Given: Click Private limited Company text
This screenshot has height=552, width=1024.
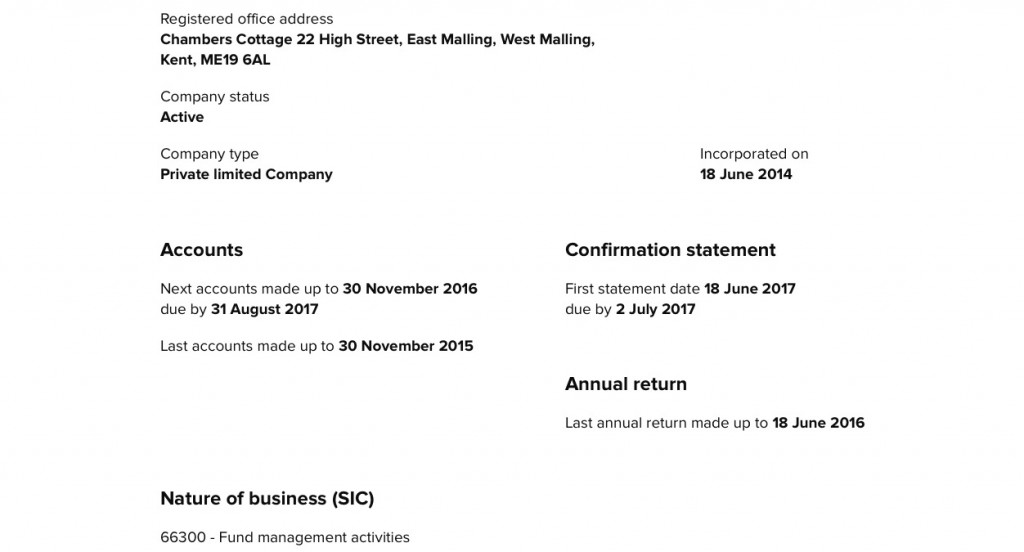Looking at the screenshot, I should click(x=246, y=174).
